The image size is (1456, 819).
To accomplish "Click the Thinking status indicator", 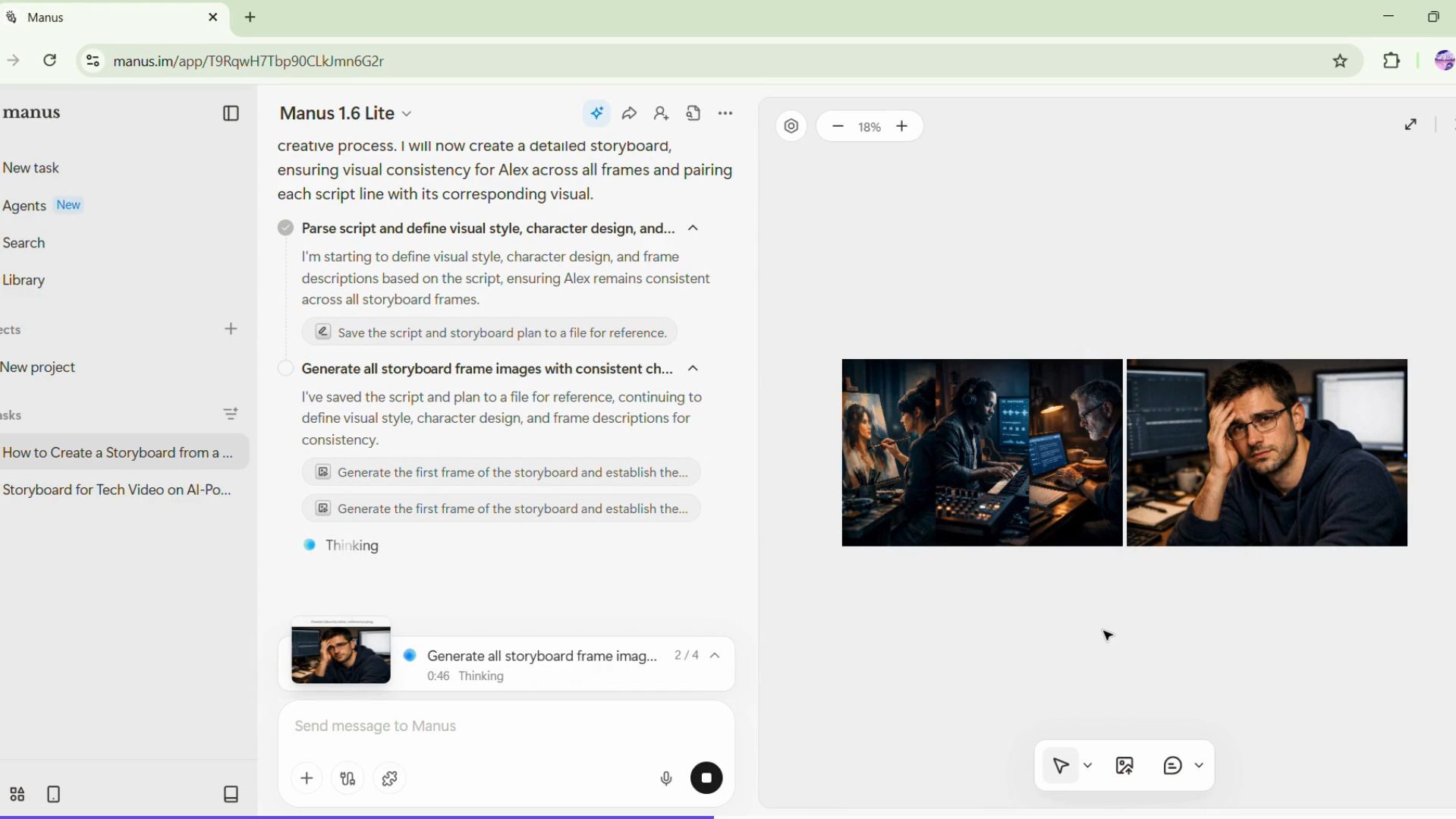I will pyautogui.click(x=341, y=545).
